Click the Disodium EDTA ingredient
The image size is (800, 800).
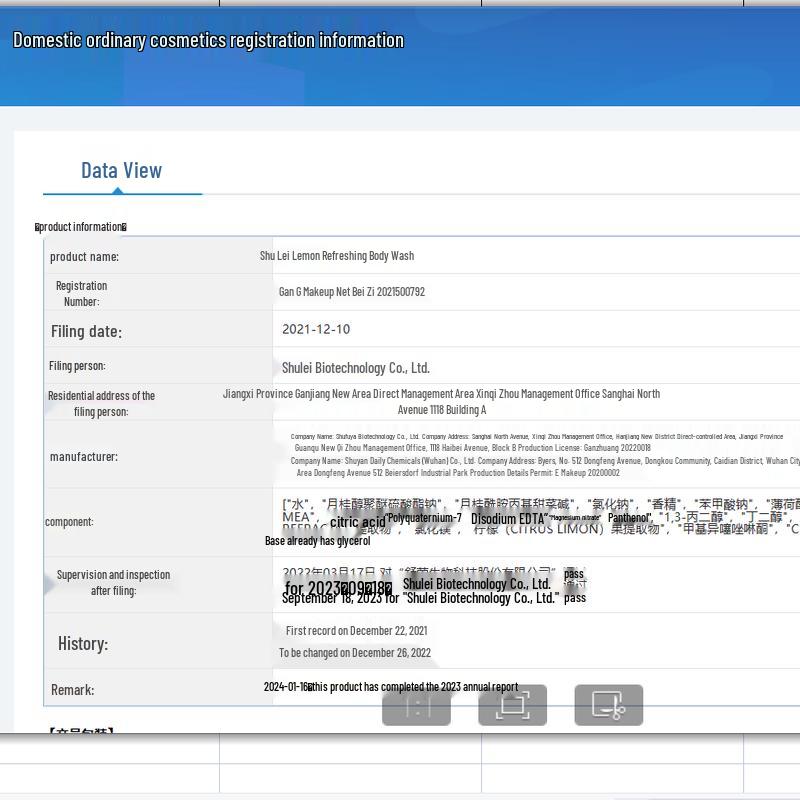coord(508,518)
